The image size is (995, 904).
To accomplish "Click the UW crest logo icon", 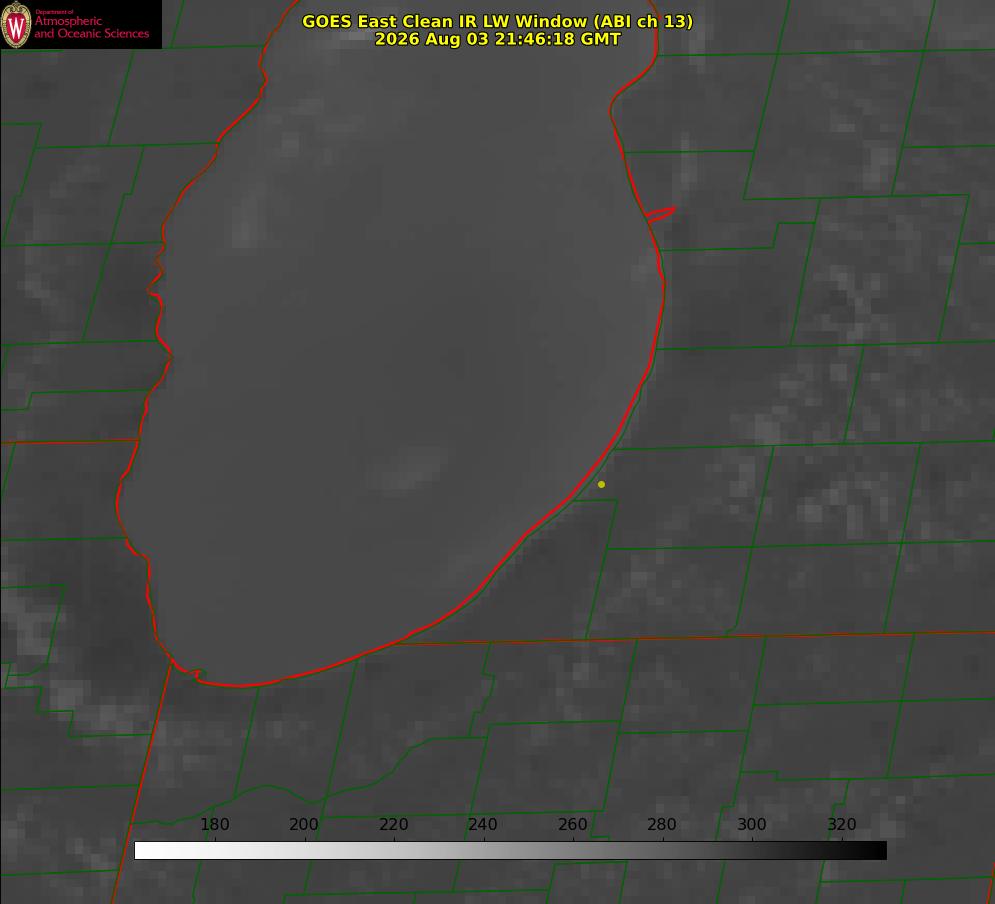I will pyautogui.click(x=16, y=24).
